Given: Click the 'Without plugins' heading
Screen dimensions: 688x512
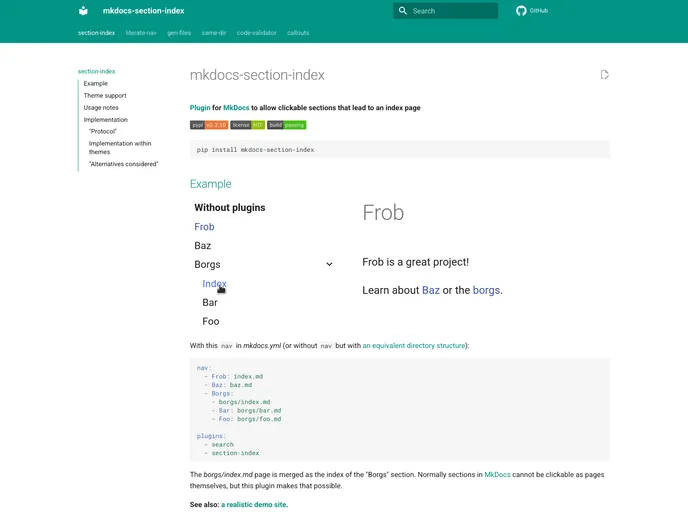Looking at the screenshot, I should click(x=230, y=208).
